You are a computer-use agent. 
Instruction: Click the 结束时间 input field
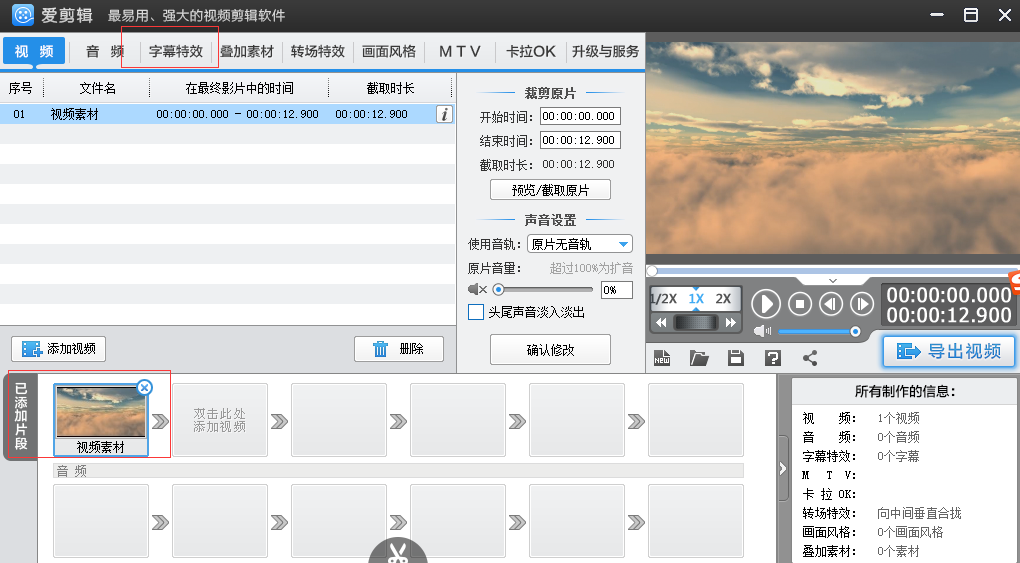click(580, 140)
